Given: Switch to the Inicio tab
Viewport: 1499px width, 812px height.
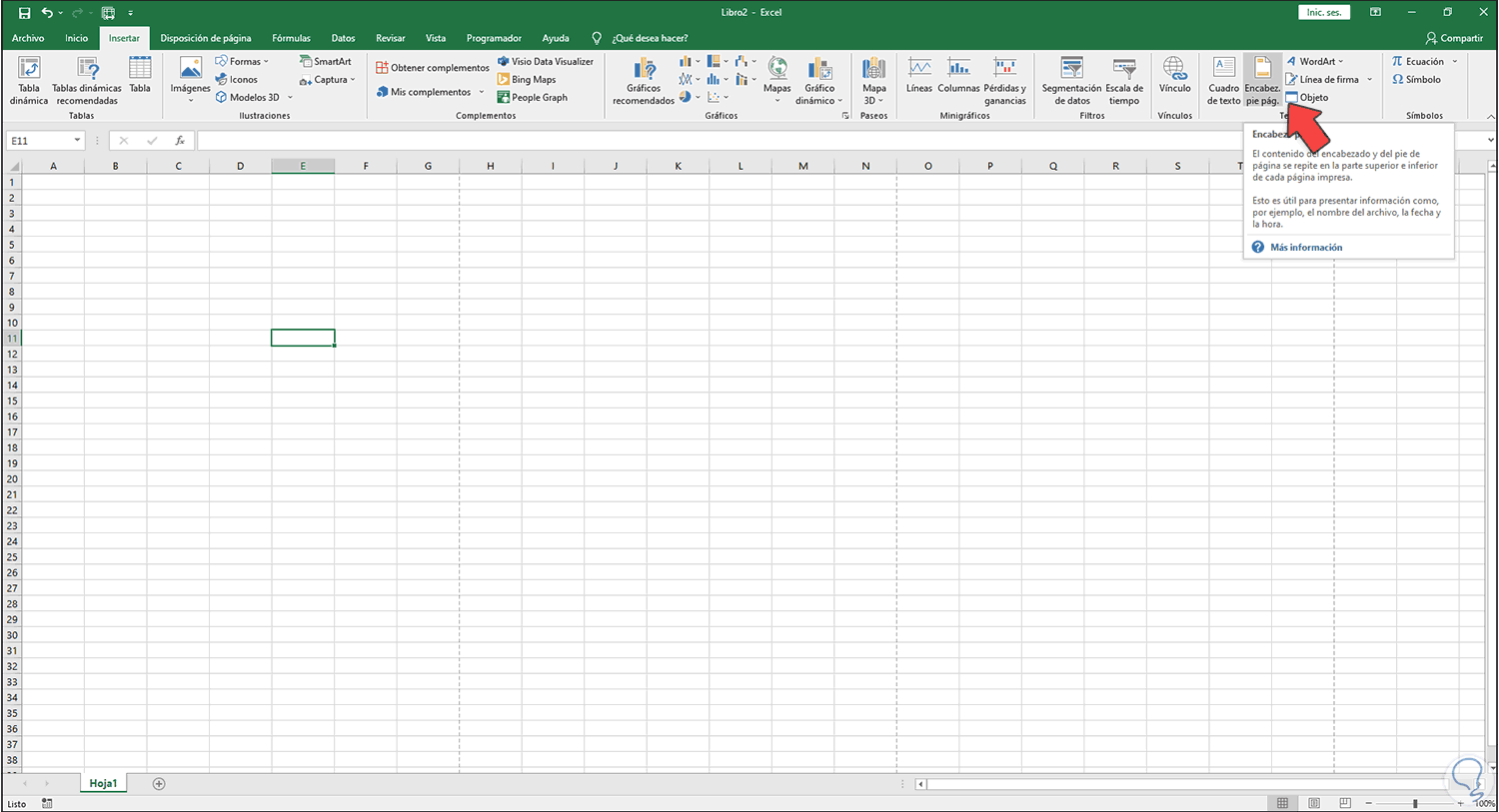Looking at the screenshot, I should click(76, 38).
